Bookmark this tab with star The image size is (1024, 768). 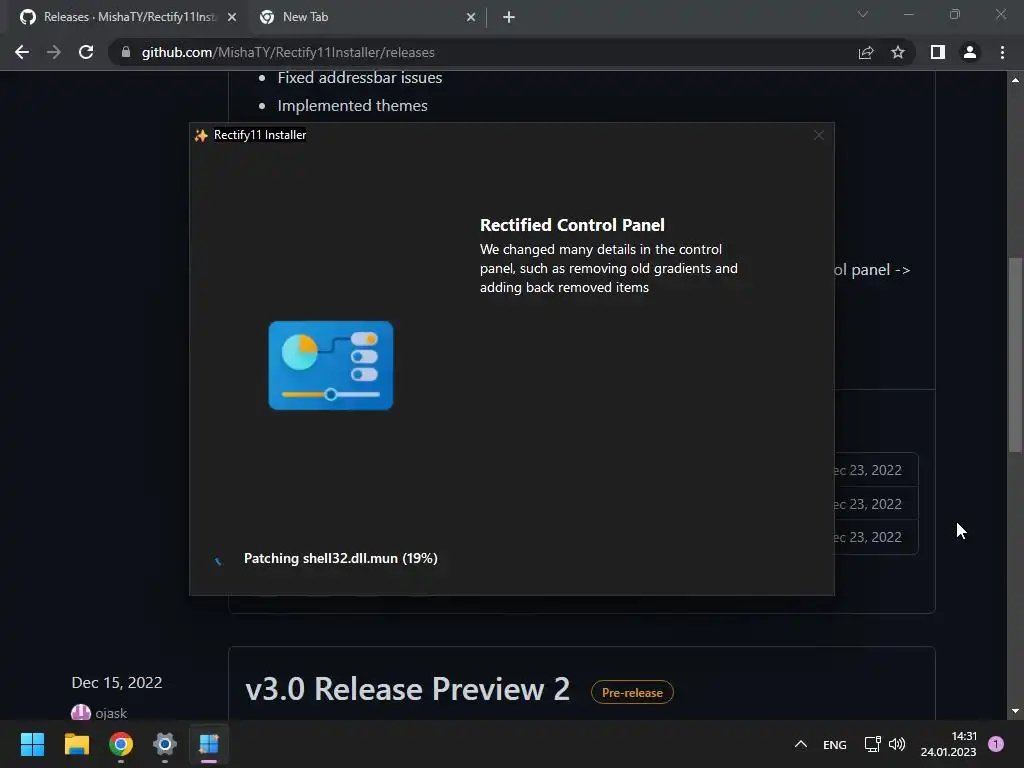coord(898,52)
